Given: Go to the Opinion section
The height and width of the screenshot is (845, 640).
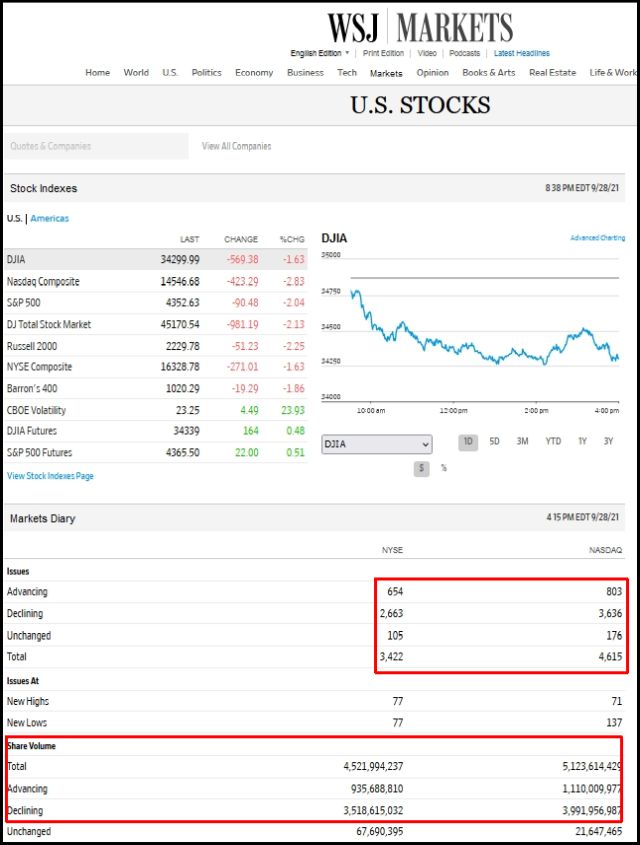Looking at the screenshot, I should (x=432, y=73).
